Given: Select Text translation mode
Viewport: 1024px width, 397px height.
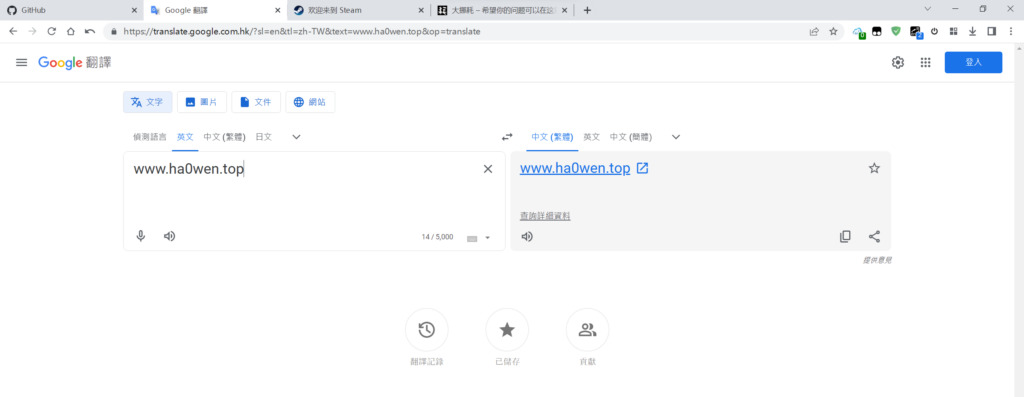Looking at the screenshot, I should pos(148,102).
